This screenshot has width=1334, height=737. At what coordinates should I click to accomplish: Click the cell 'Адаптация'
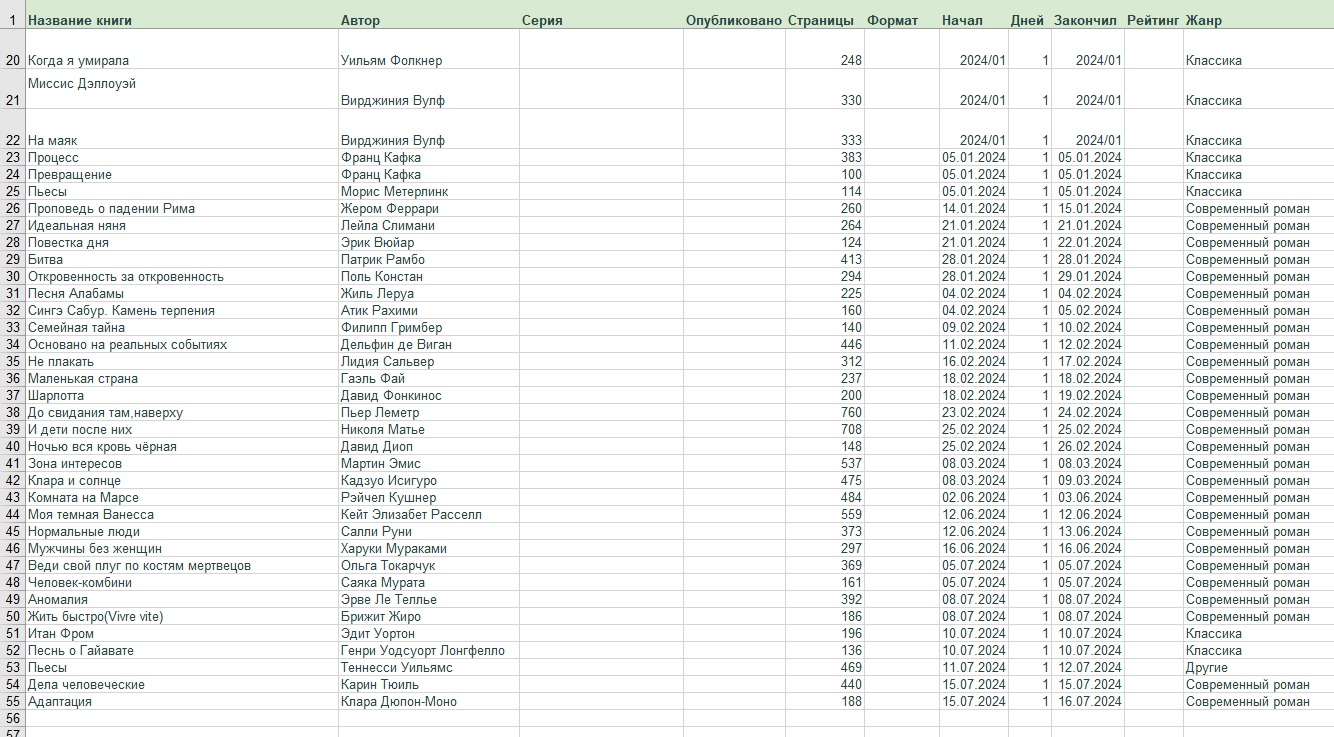pyautogui.click(x=181, y=701)
